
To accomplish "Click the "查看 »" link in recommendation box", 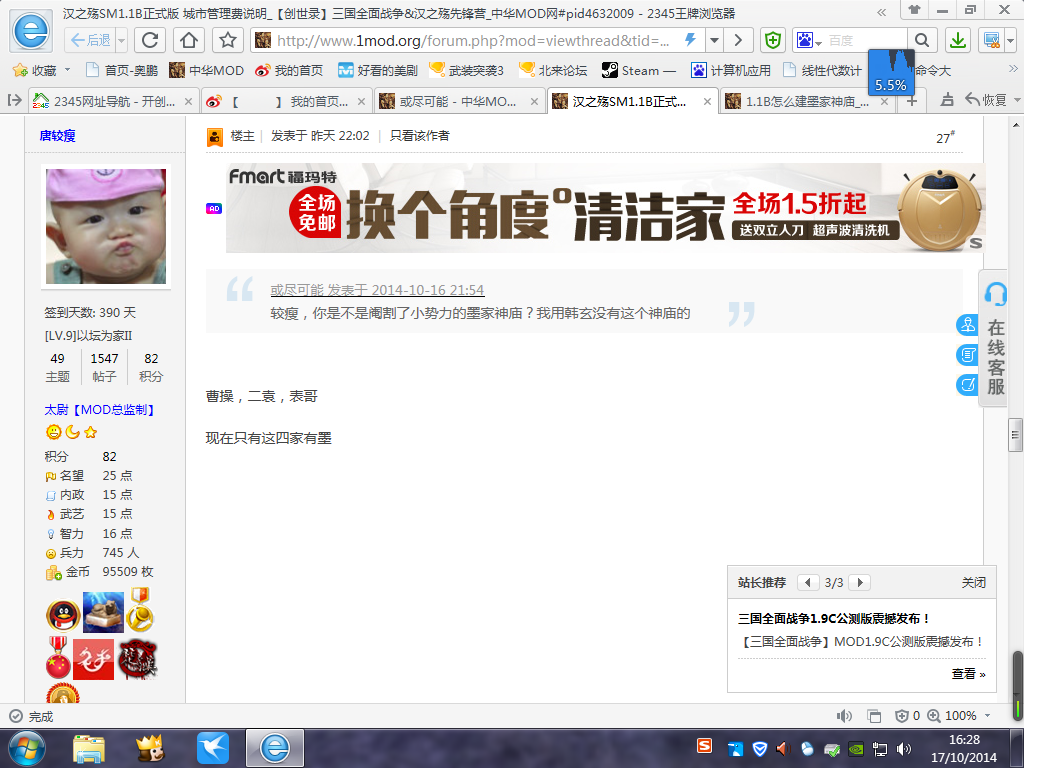I will (x=968, y=674).
